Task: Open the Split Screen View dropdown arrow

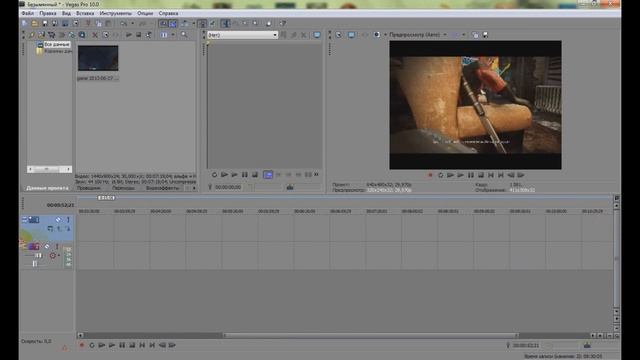Action: pos(385,35)
